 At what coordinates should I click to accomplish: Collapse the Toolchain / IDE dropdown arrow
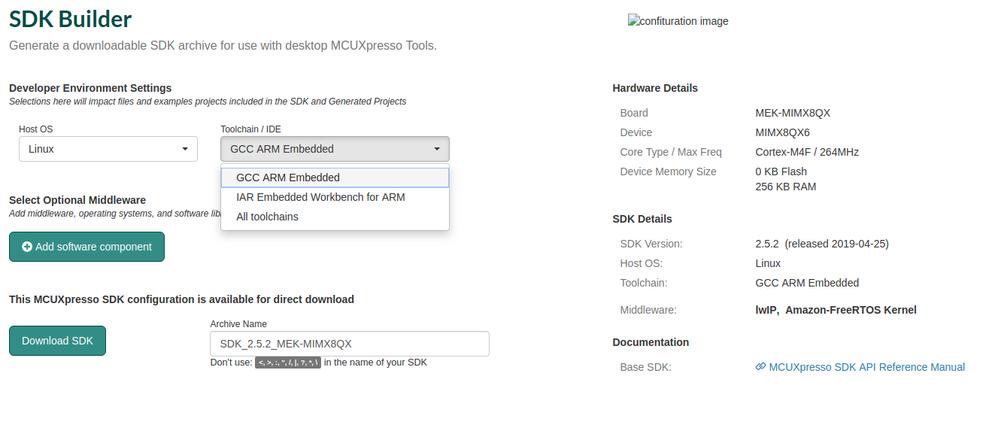[437, 150]
